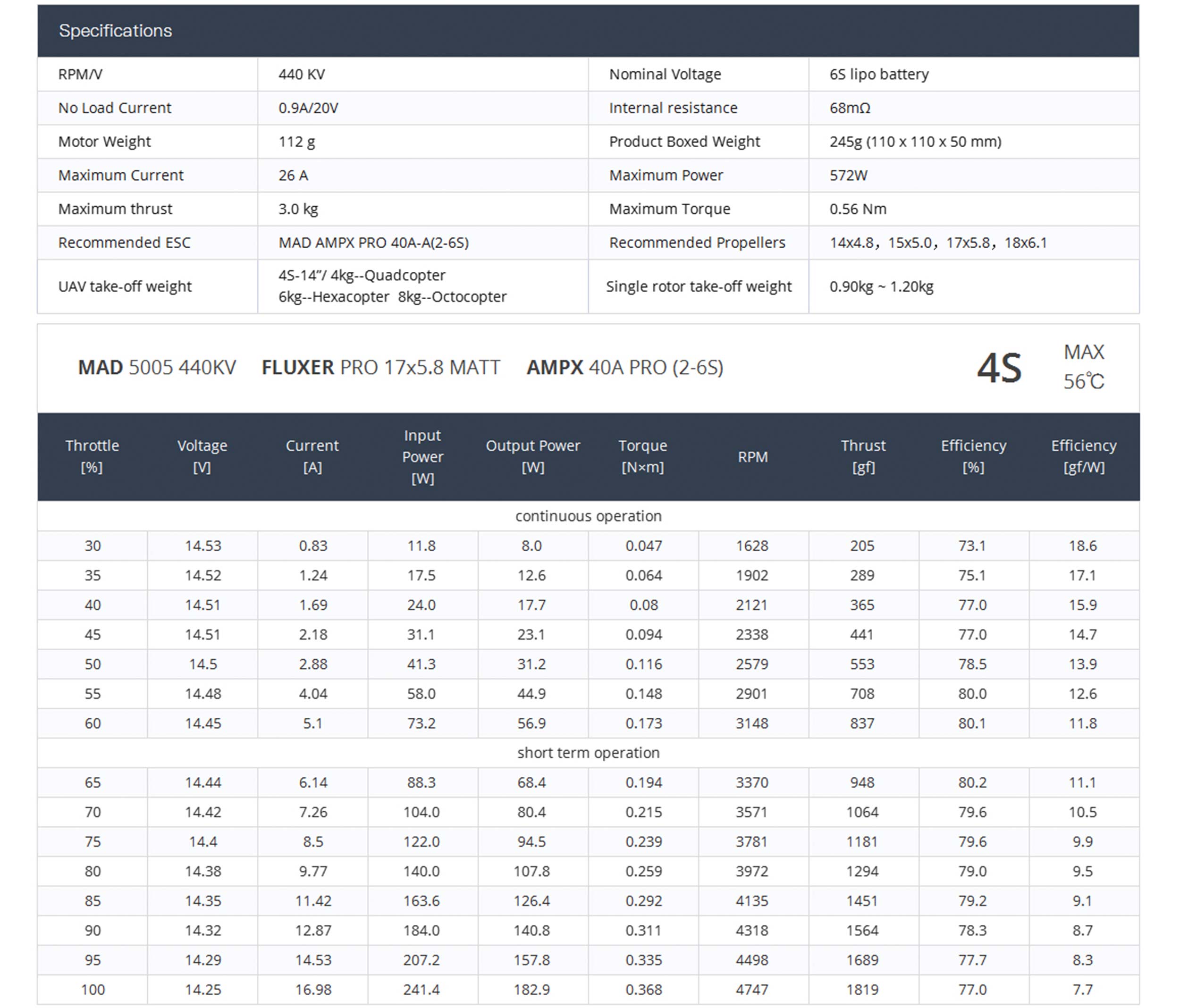Click the Torque [N×m] column header

pyautogui.click(x=642, y=456)
